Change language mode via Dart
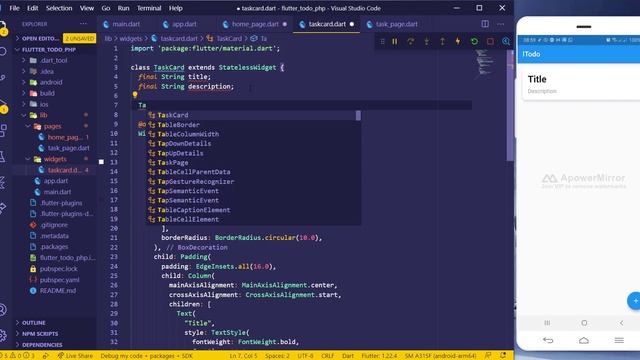Image resolution: width=640 pixels, height=360 pixels. tap(348, 356)
